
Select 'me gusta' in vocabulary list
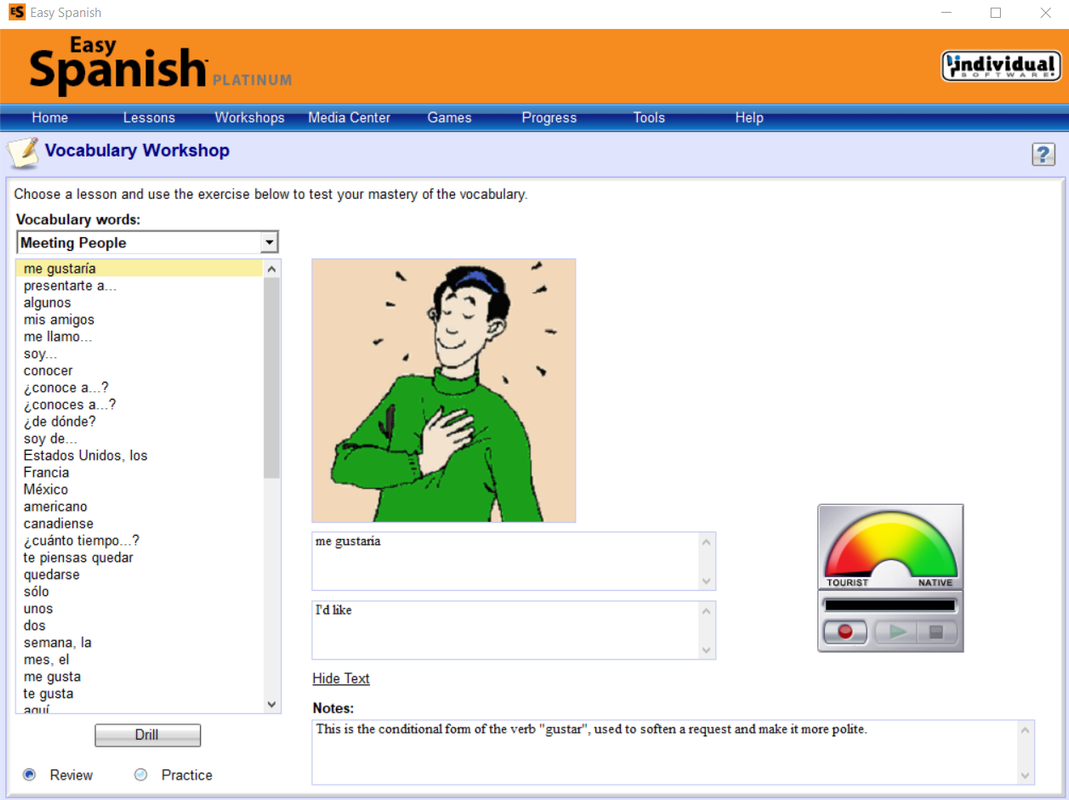click(139, 677)
